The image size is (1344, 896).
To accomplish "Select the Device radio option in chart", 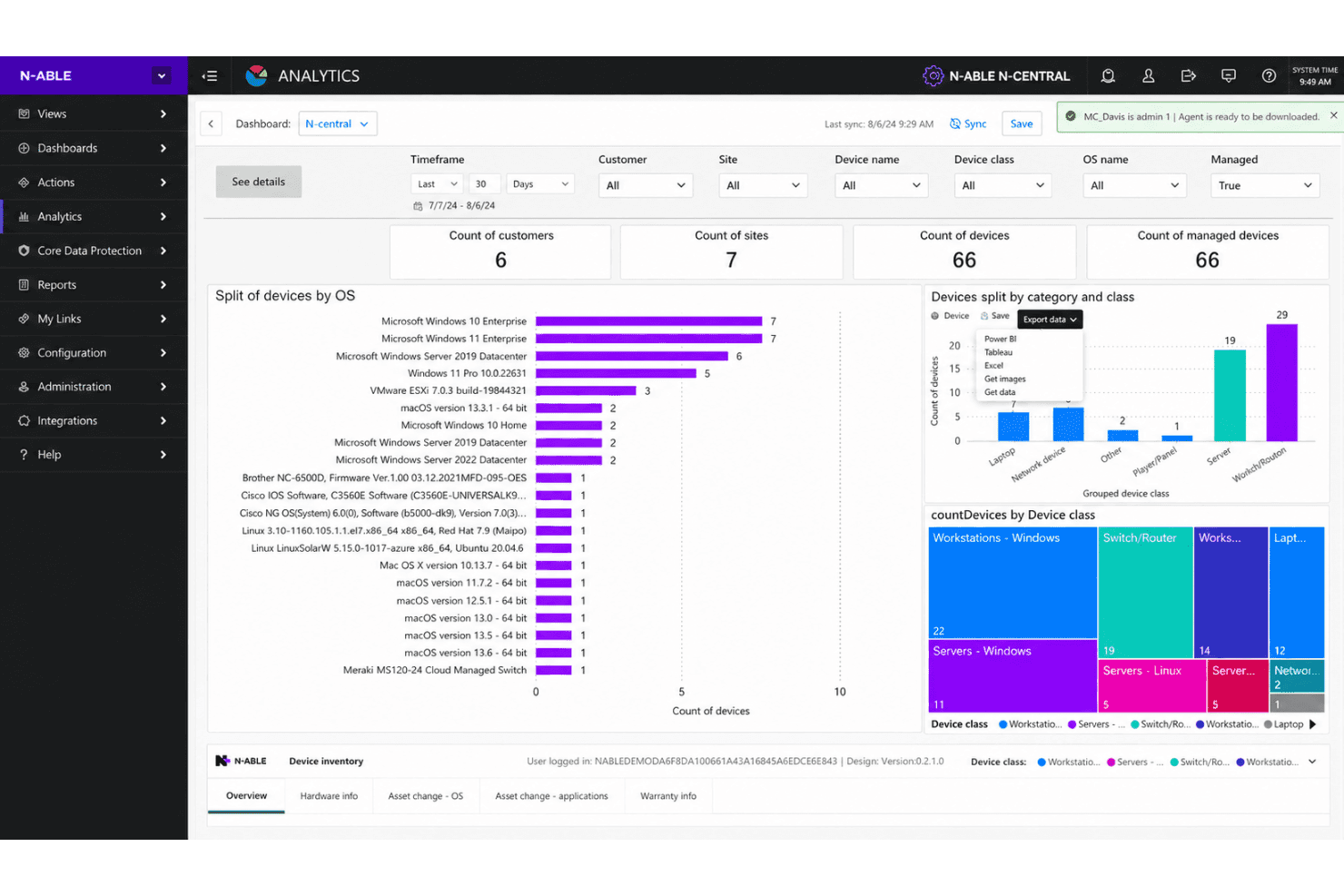I will (935, 316).
